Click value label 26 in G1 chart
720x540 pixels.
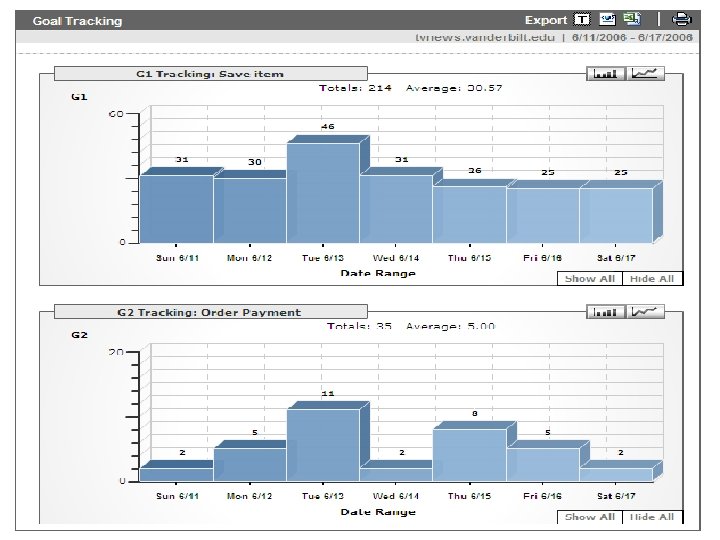pyautogui.click(x=475, y=170)
